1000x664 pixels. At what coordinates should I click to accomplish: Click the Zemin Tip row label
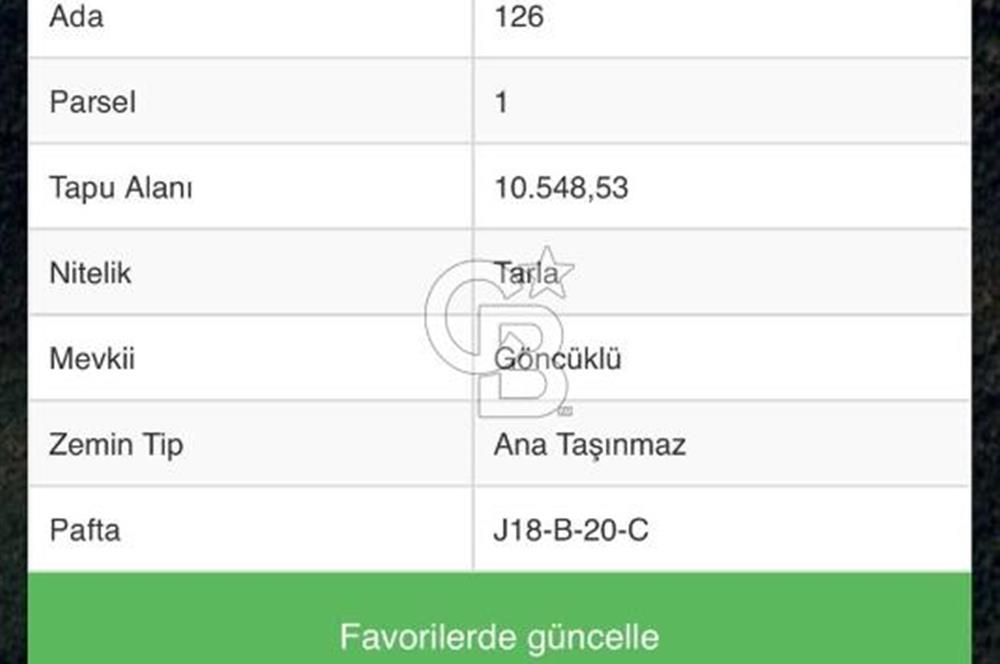click(116, 445)
